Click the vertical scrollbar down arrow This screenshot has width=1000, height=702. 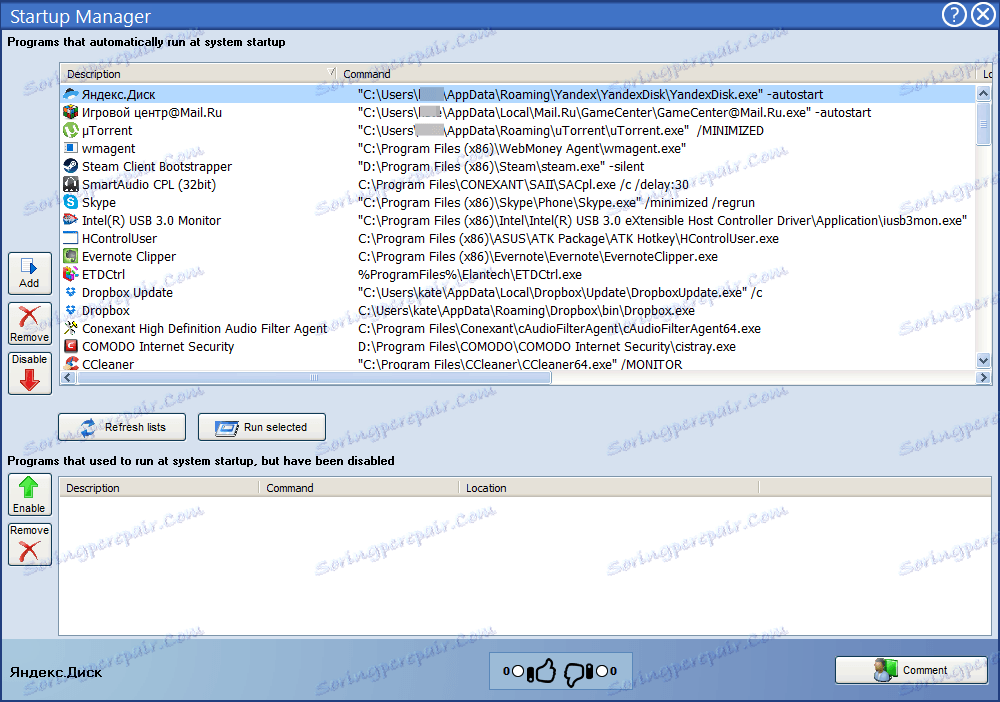point(983,361)
